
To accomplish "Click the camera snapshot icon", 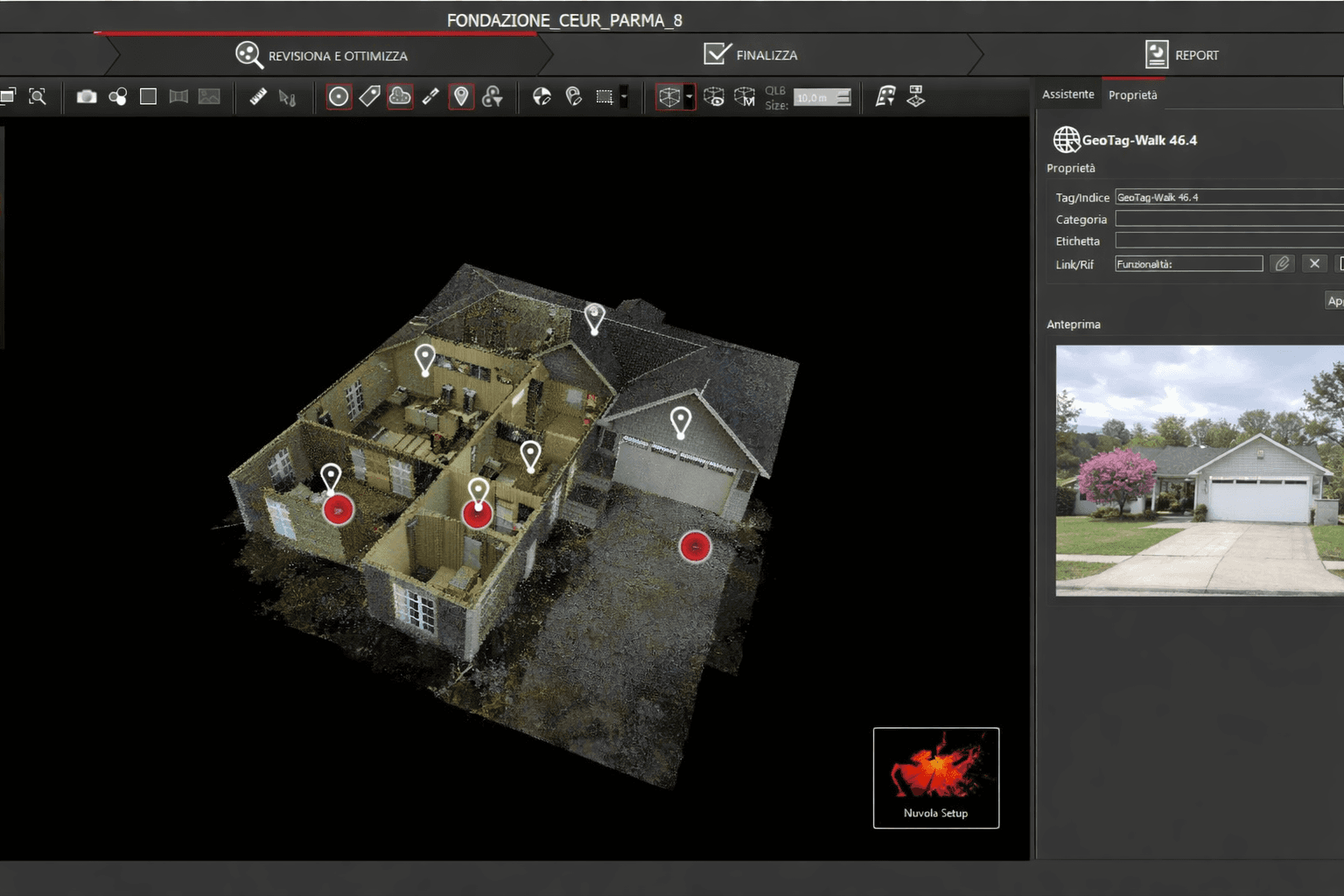I will tap(86, 96).
